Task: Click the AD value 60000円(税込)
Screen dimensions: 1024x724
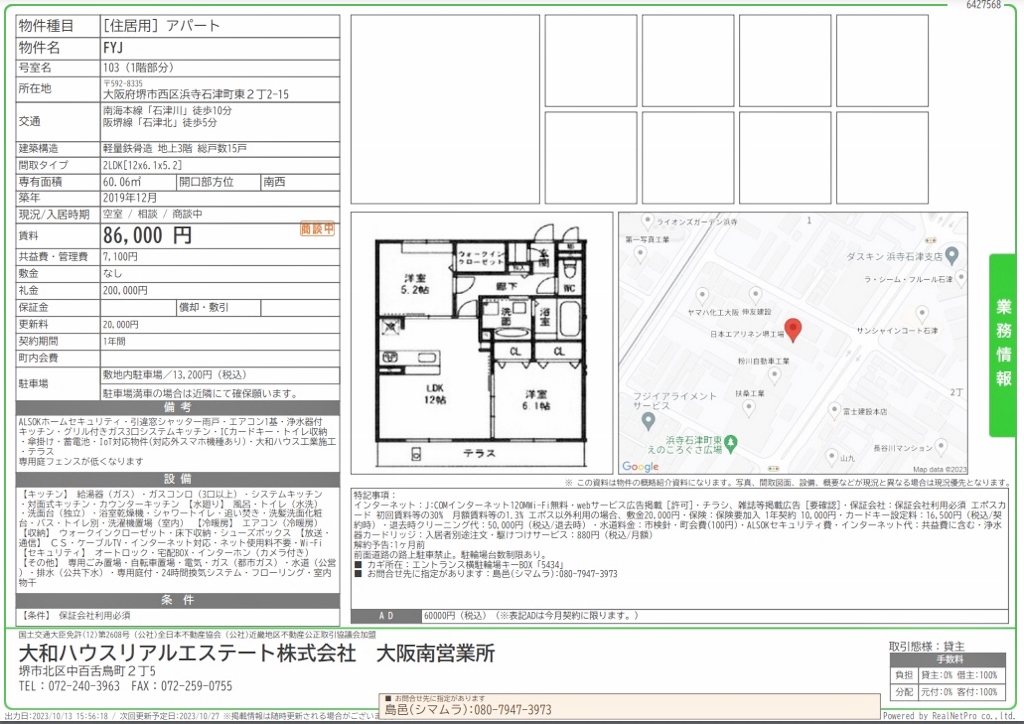Action: pyautogui.click(x=455, y=615)
